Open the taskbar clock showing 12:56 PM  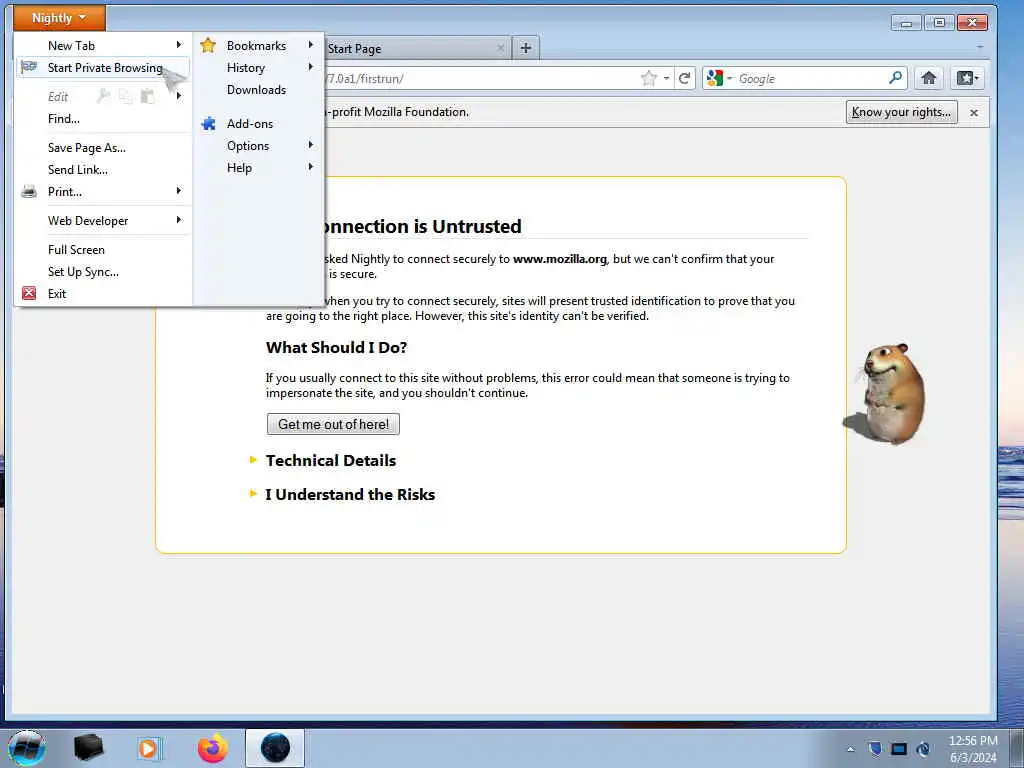[973, 748]
